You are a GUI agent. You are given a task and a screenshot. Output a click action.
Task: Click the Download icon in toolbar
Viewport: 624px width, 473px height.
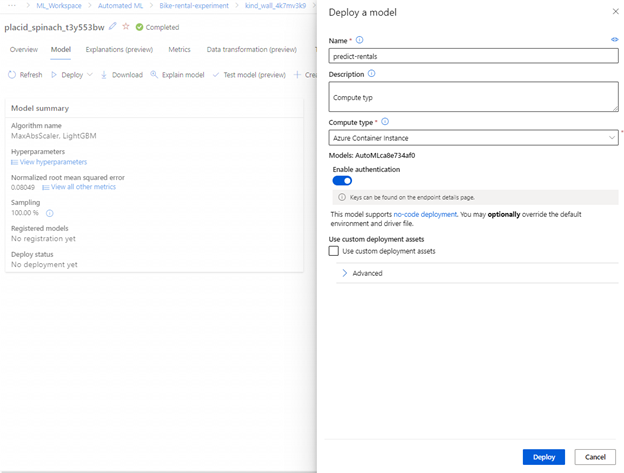(x=105, y=75)
